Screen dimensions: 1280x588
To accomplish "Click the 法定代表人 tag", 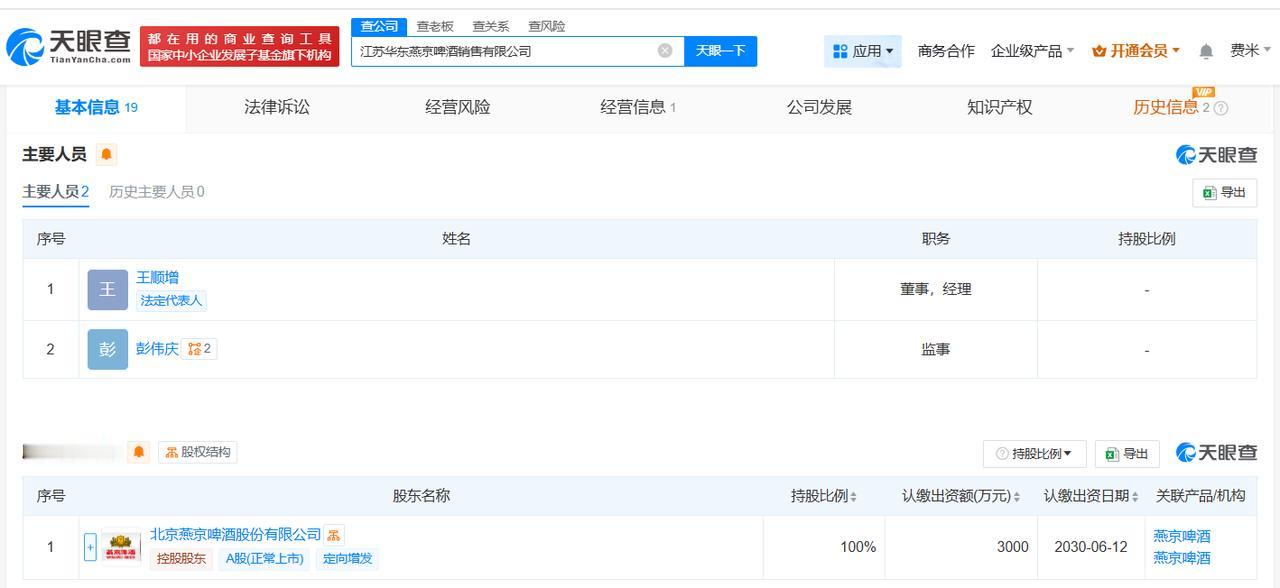I will [x=171, y=300].
